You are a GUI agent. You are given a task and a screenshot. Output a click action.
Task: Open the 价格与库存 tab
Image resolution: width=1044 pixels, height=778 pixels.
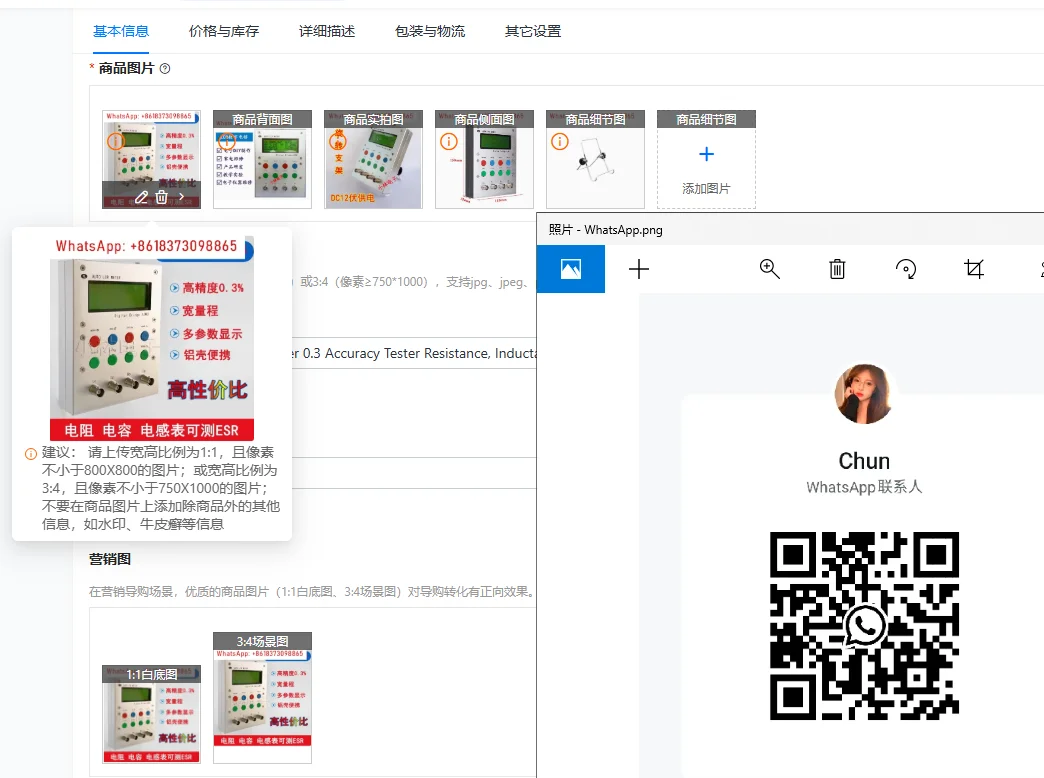[x=224, y=31]
